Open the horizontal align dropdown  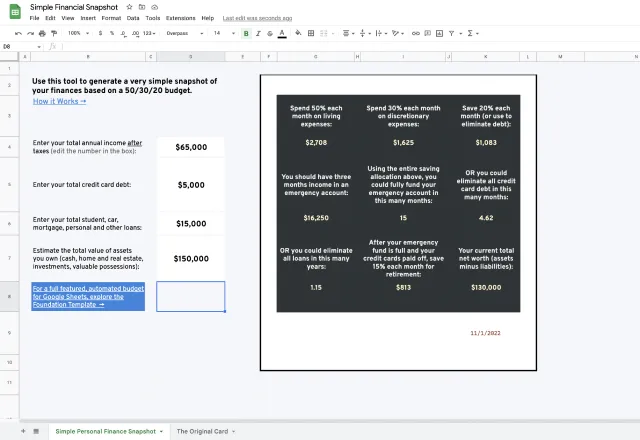[x=348, y=33]
